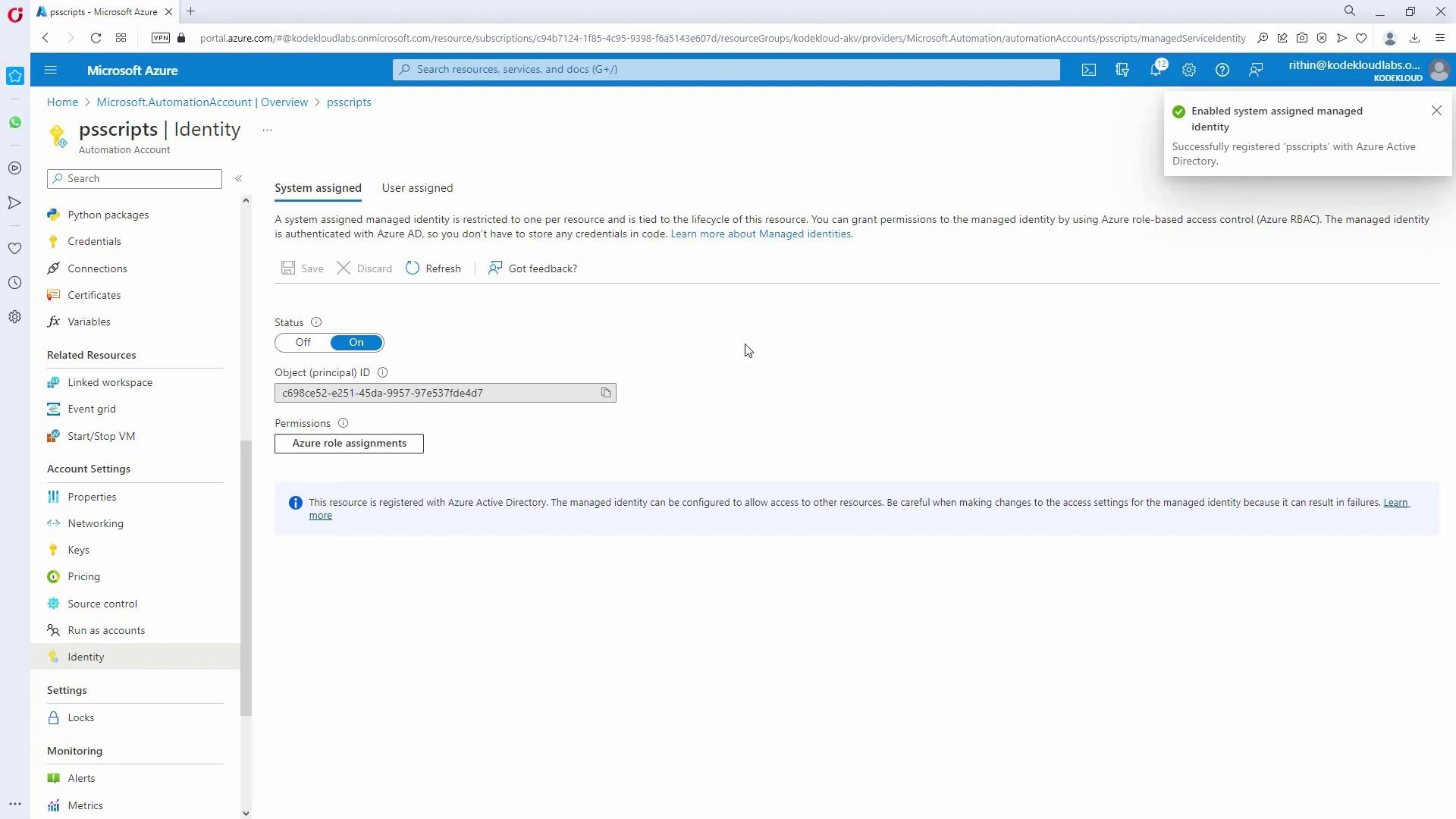Open the notifications bell

[x=1155, y=70]
